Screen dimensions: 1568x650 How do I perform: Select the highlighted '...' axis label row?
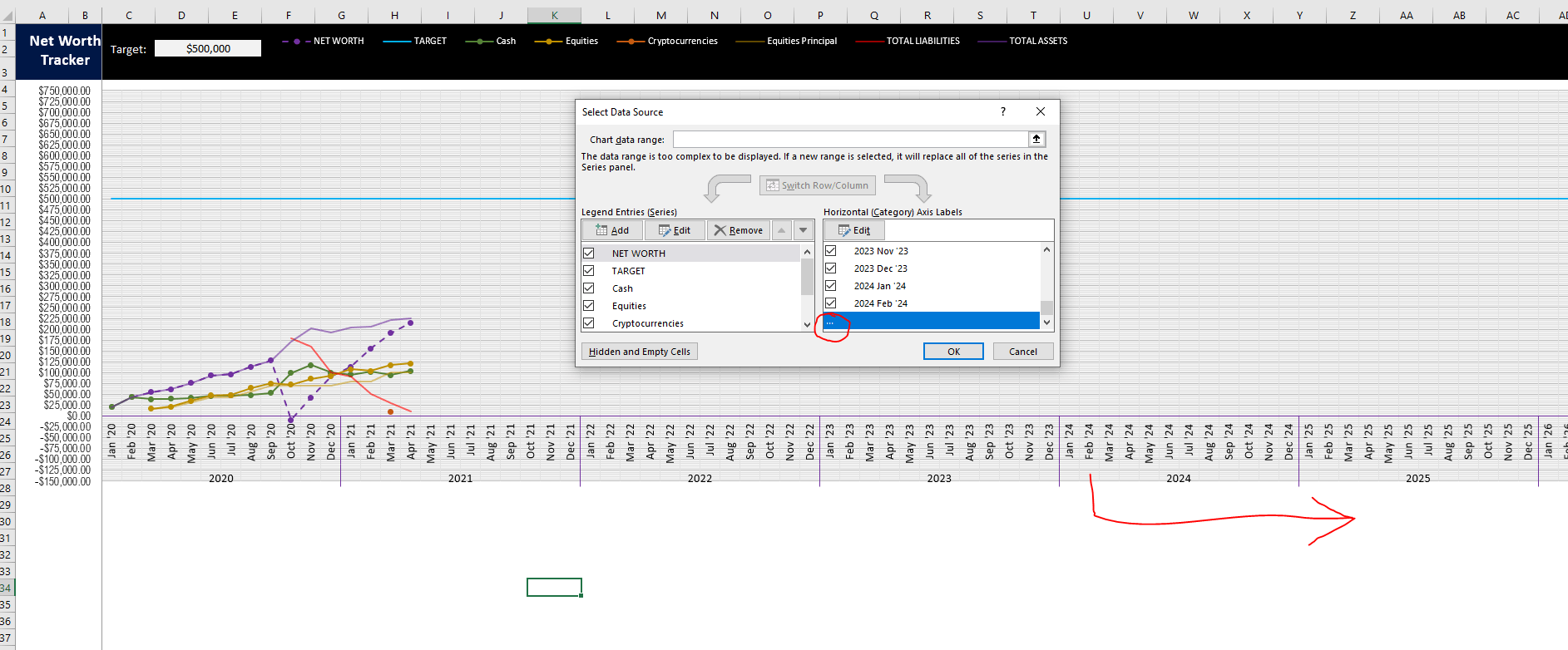click(x=932, y=321)
